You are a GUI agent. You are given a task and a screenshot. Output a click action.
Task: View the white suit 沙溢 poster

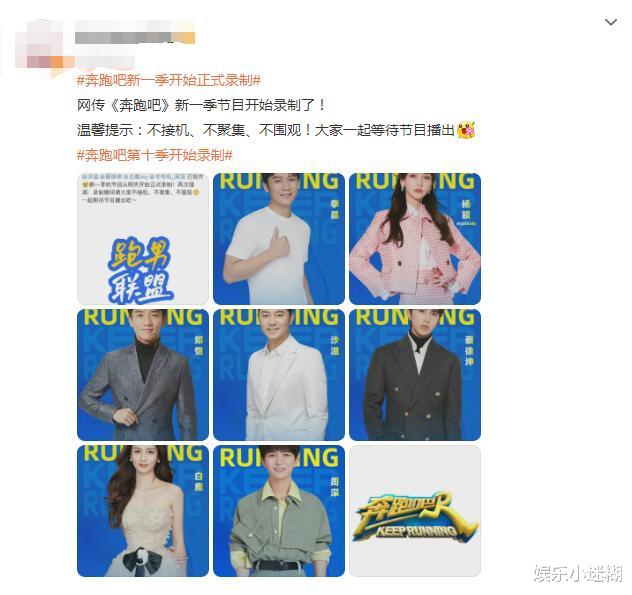click(279, 375)
